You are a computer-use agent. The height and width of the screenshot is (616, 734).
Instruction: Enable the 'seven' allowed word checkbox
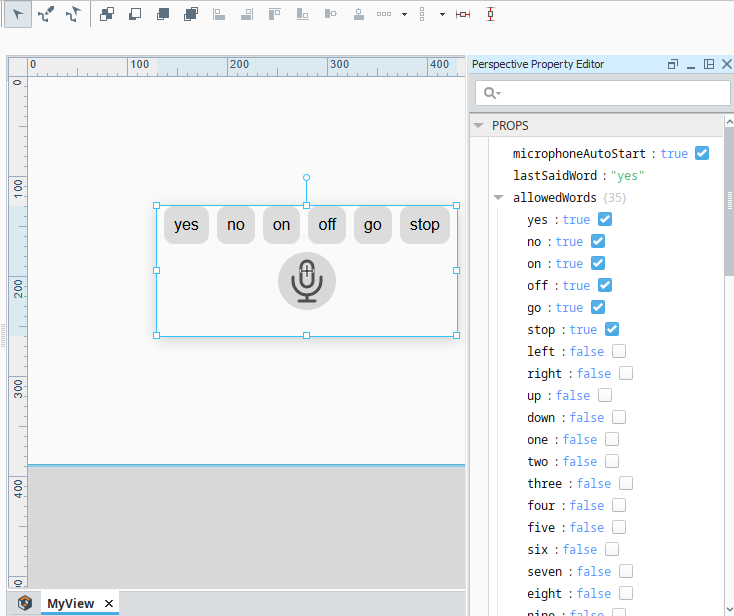626,571
